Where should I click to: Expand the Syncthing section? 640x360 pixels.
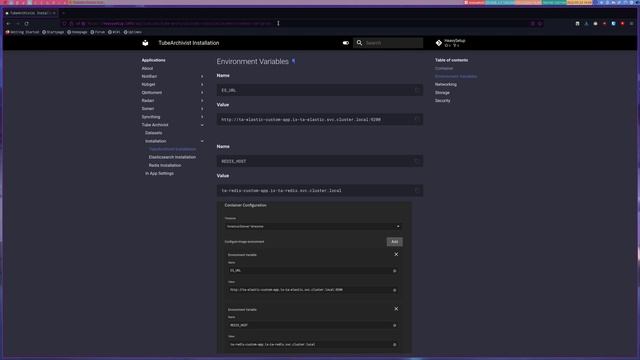[x=202, y=117]
